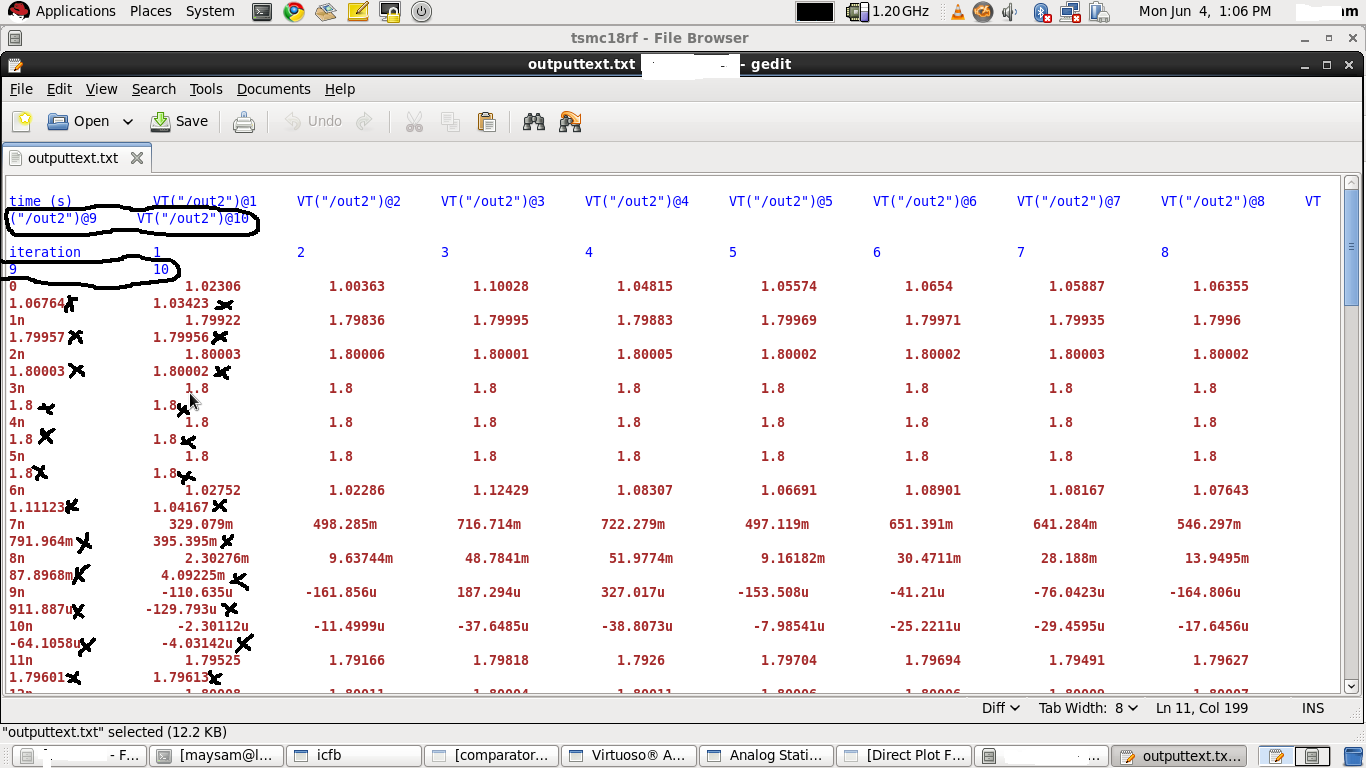Switch to second workspace in pager
This screenshot has width=1366, height=768.
[1314, 756]
